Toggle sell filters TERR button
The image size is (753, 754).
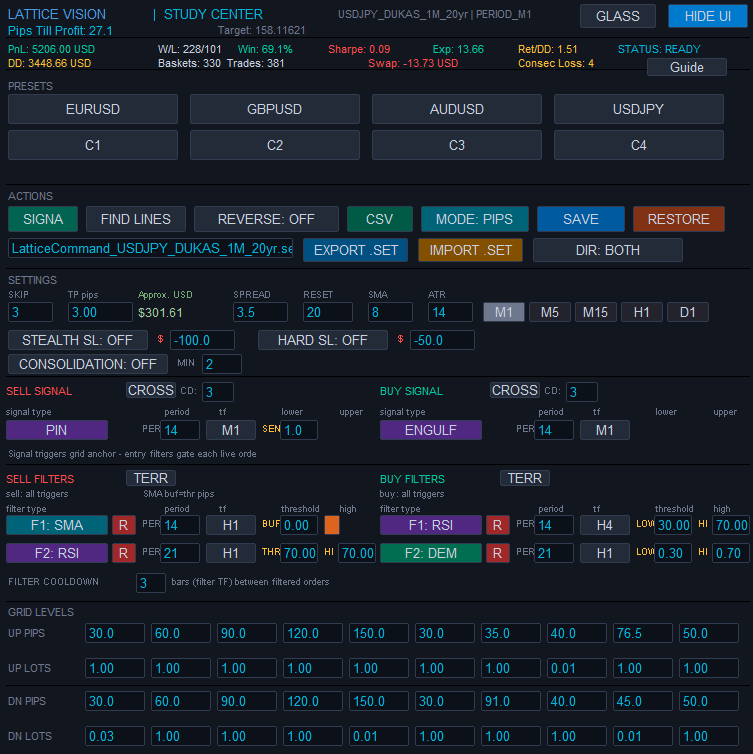coord(151,478)
